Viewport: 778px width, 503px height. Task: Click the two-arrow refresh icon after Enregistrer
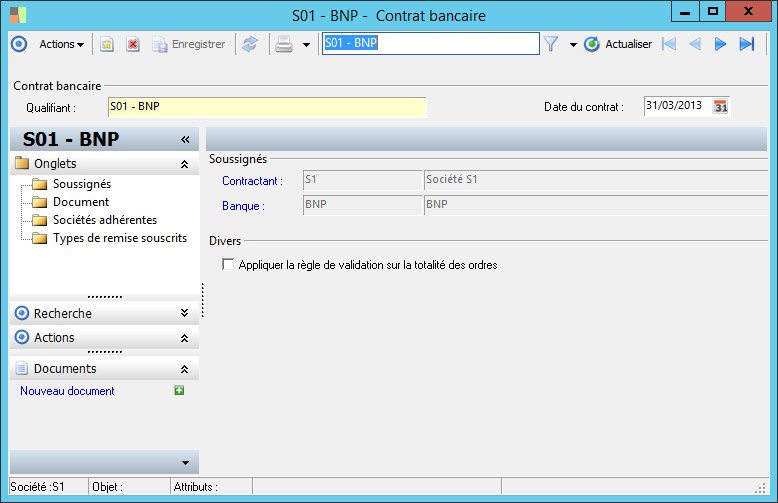[250, 44]
